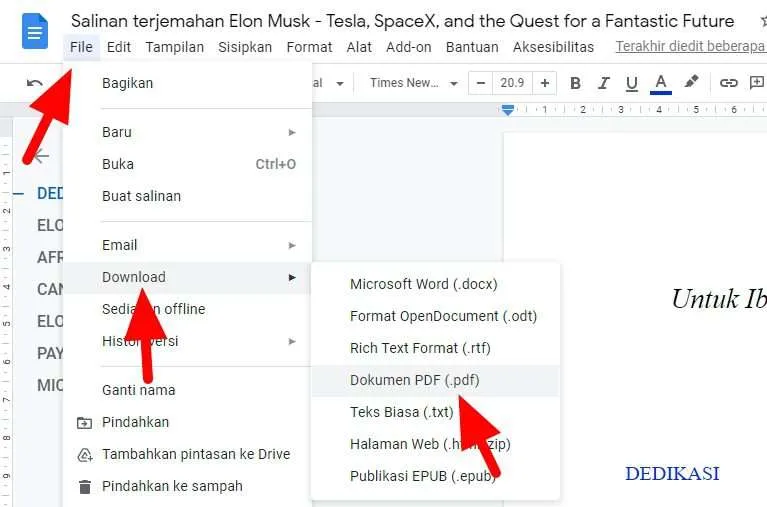
Task: Toggle underline formatting
Action: [632, 83]
